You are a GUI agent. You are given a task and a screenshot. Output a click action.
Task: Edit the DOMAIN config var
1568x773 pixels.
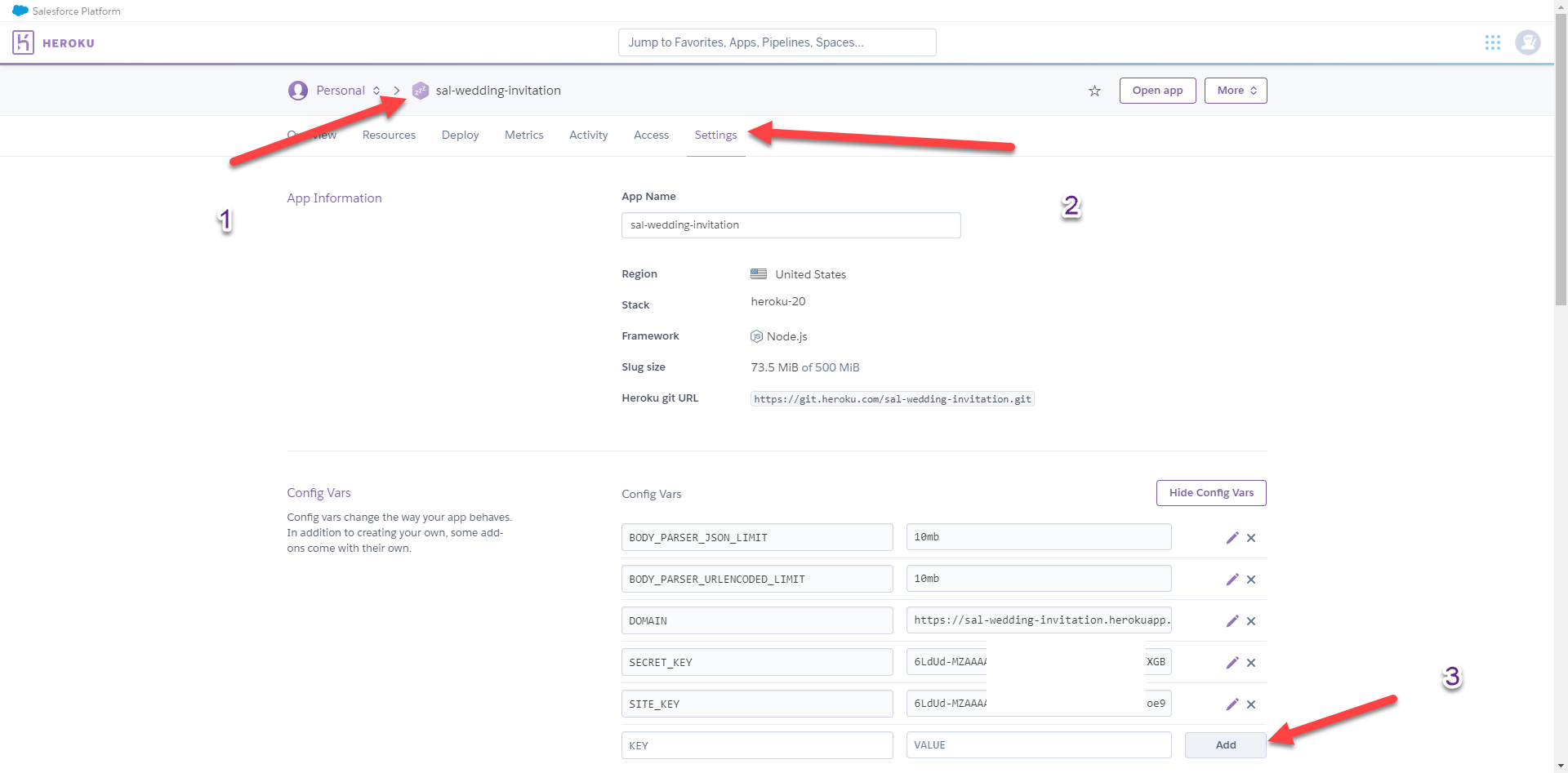[x=1232, y=621]
